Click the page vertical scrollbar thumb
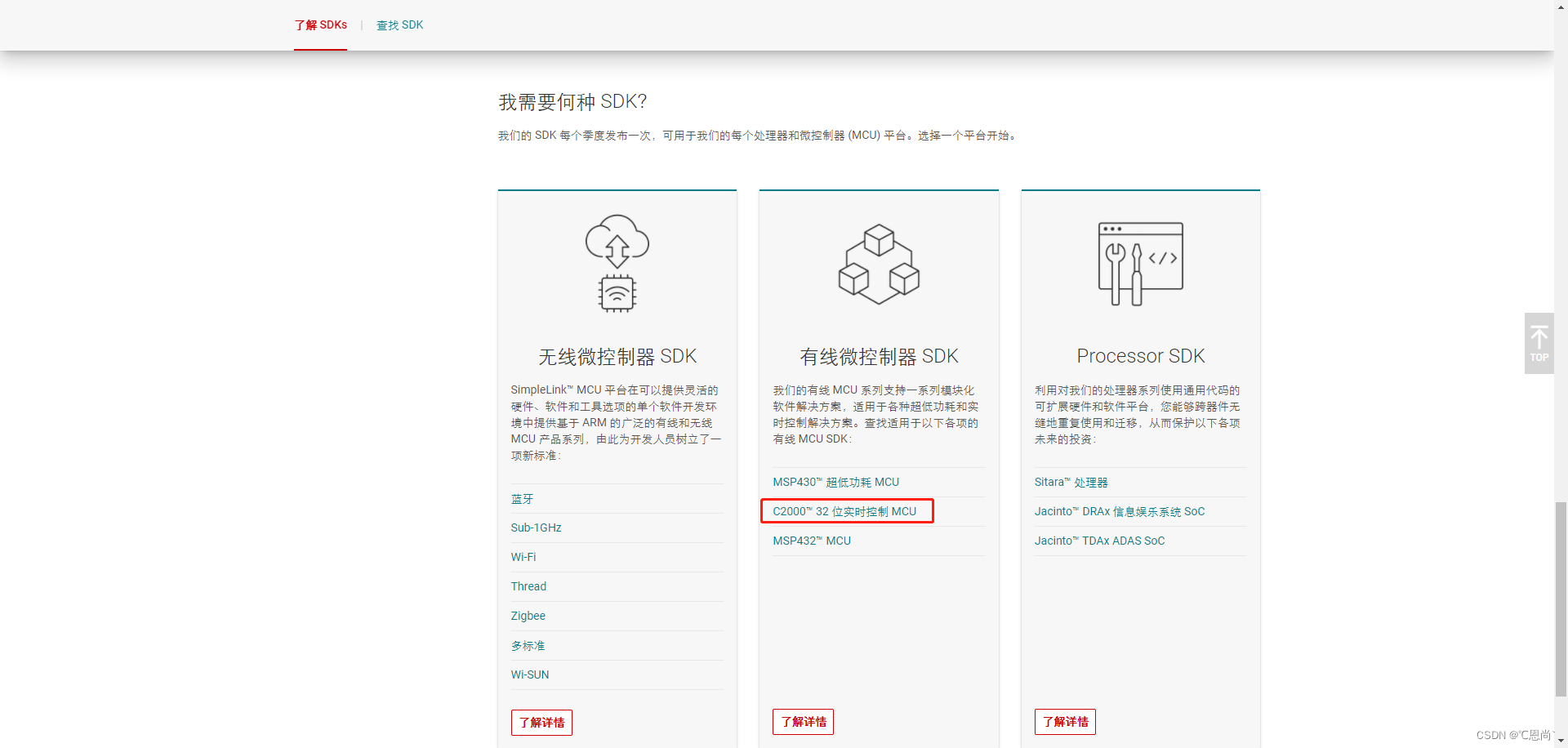The width and height of the screenshot is (1568, 748). [1561, 599]
